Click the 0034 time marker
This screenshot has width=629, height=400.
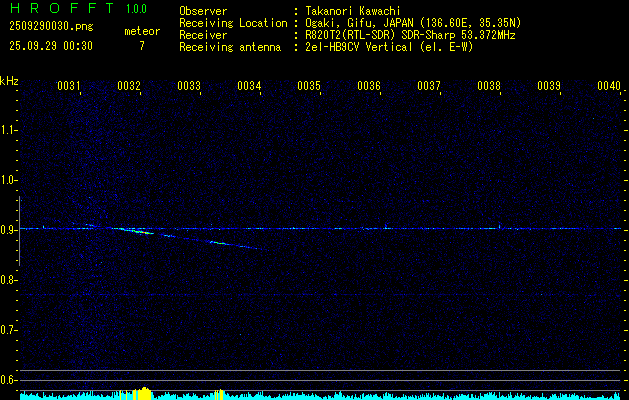249,87
